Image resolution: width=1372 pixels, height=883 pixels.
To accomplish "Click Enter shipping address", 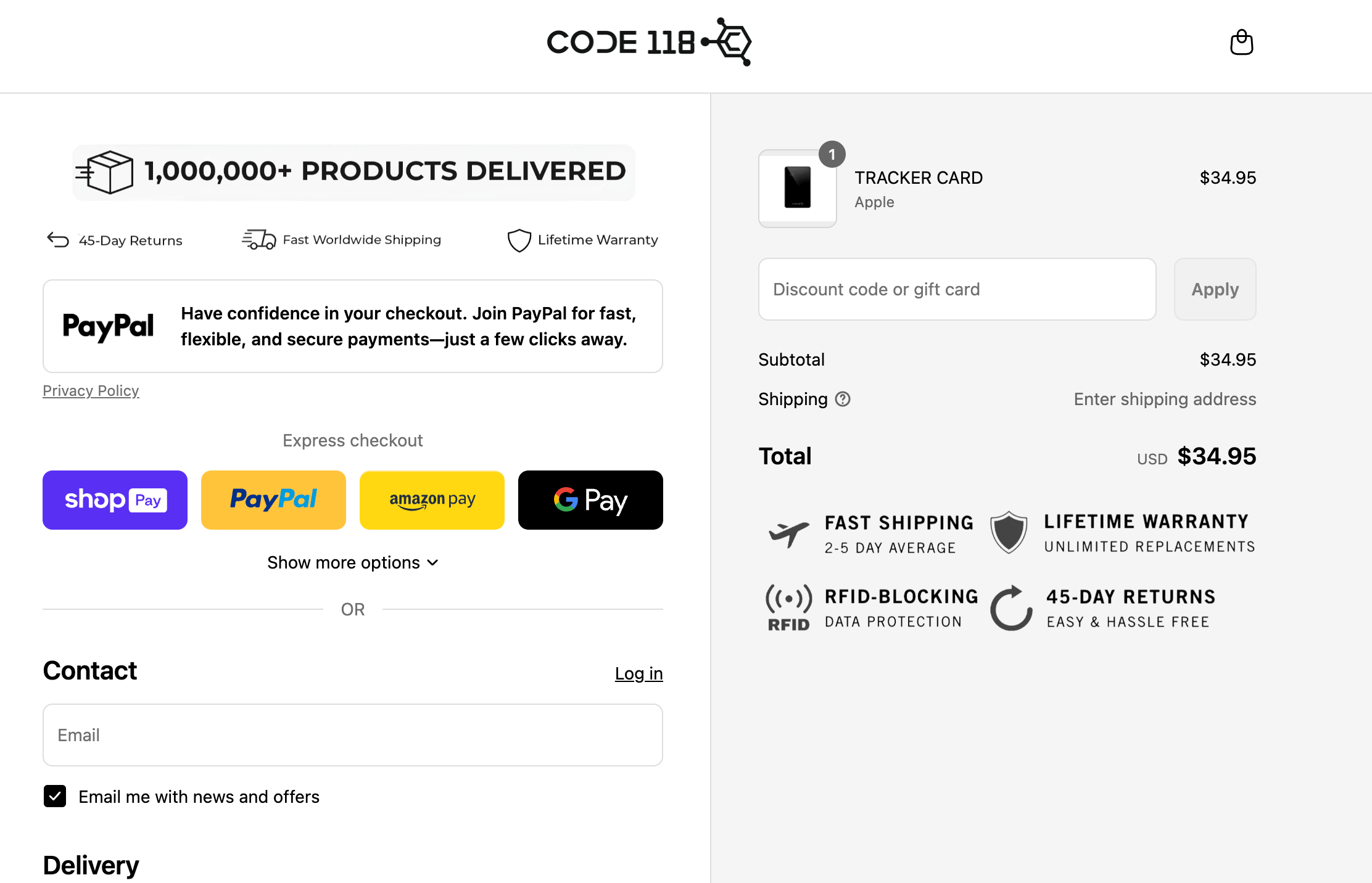I will (1165, 400).
